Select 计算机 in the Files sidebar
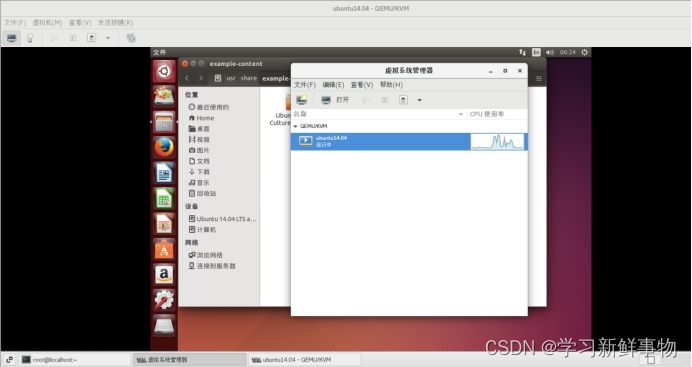Screen dimensions: 692x367 tap(203, 230)
